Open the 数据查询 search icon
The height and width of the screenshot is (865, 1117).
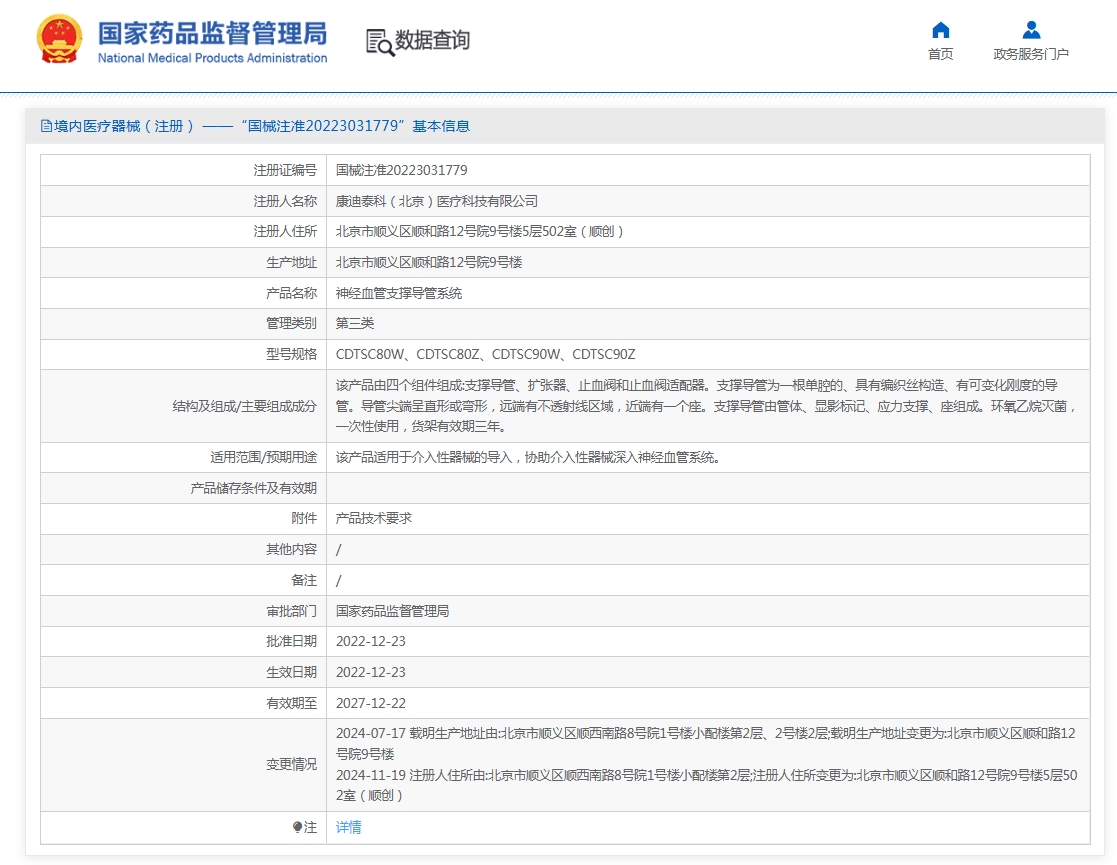pyautogui.click(x=380, y=42)
